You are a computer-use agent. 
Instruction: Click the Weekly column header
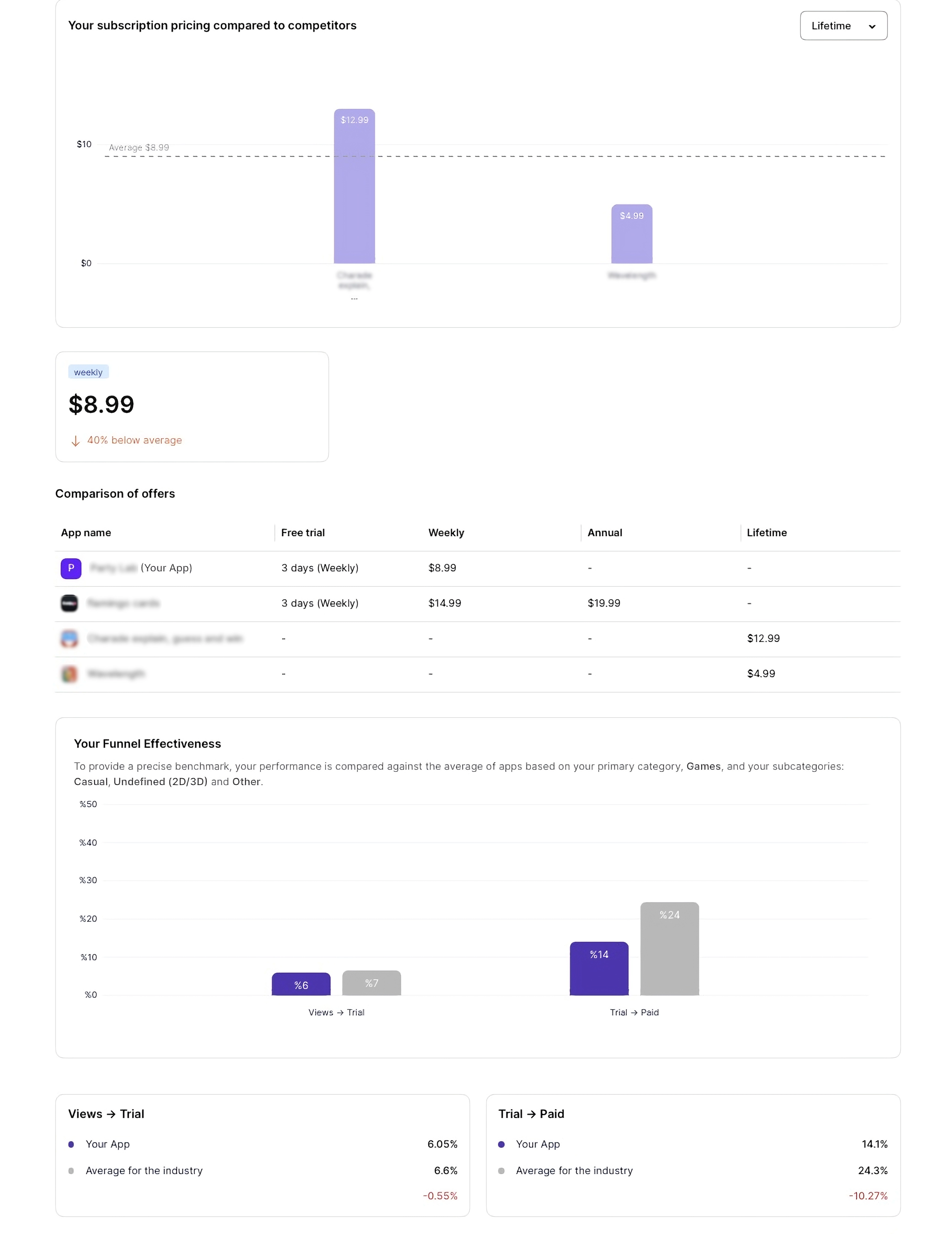(446, 532)
